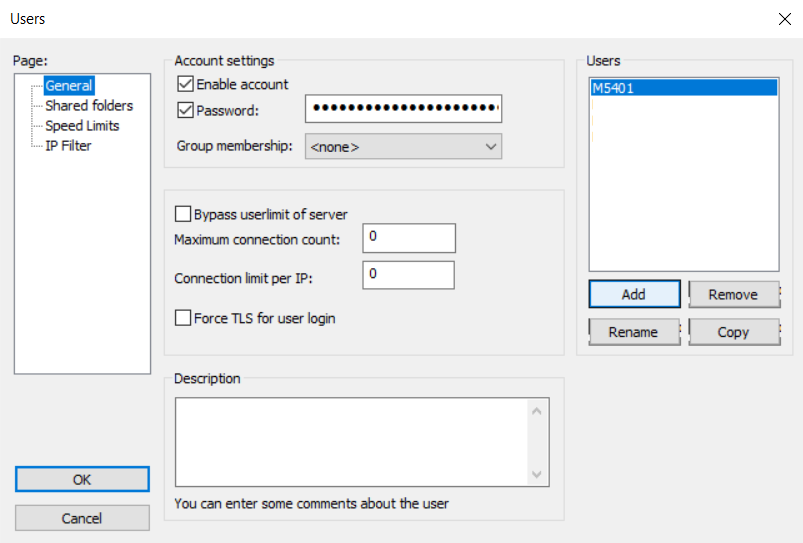The width and height of the screenshot is (803, 543).
Task: Focus the Maximum connection count field
Action: (409, 238)
